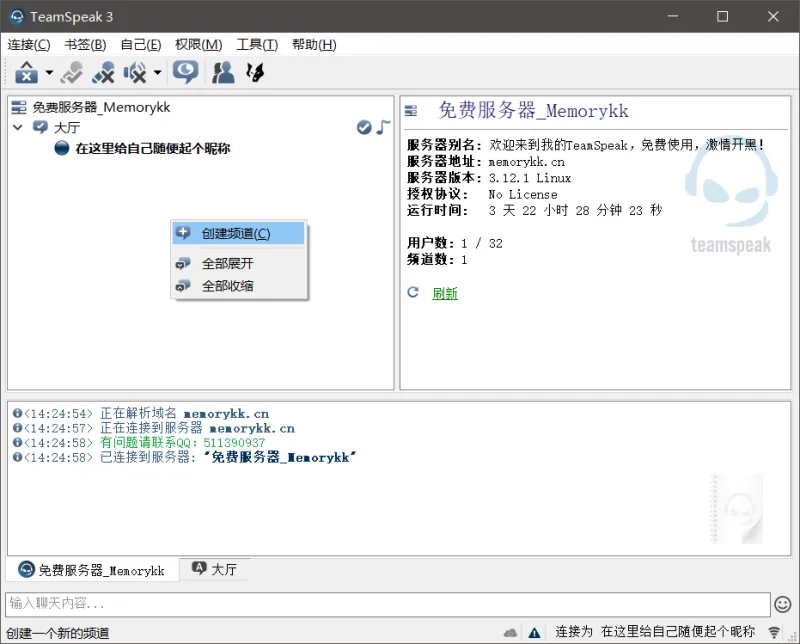Choose 全部展开 from the context menu
This screenshot has width=800, height=644.
tap(238, 263)
